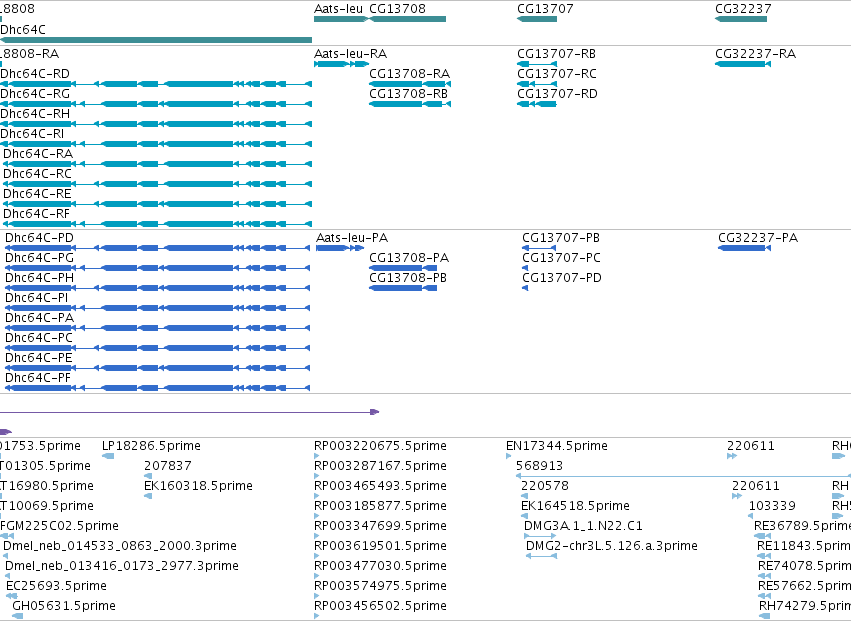This screenshot has width=851, height=621.
Task: Select RP003220675.5prime label
Action: [380, 446]
